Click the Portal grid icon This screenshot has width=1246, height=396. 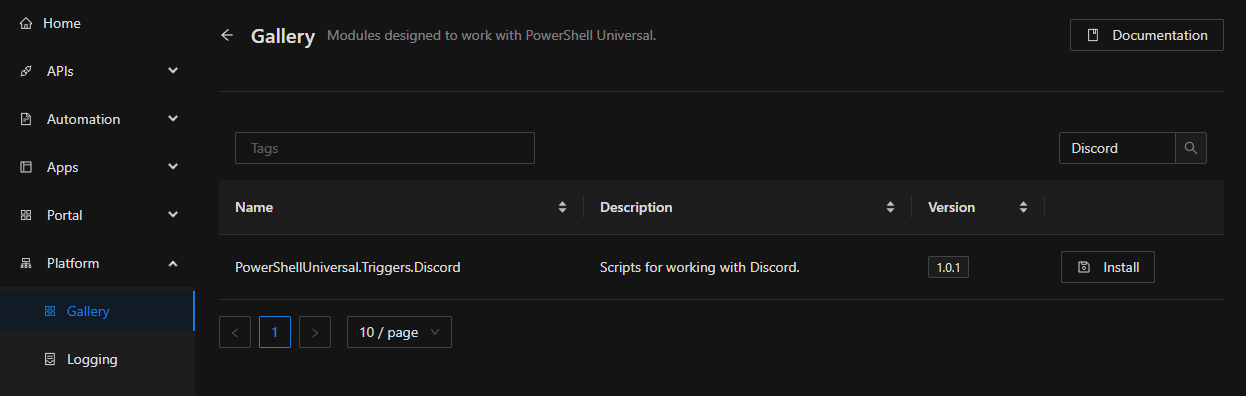(26, 215)
